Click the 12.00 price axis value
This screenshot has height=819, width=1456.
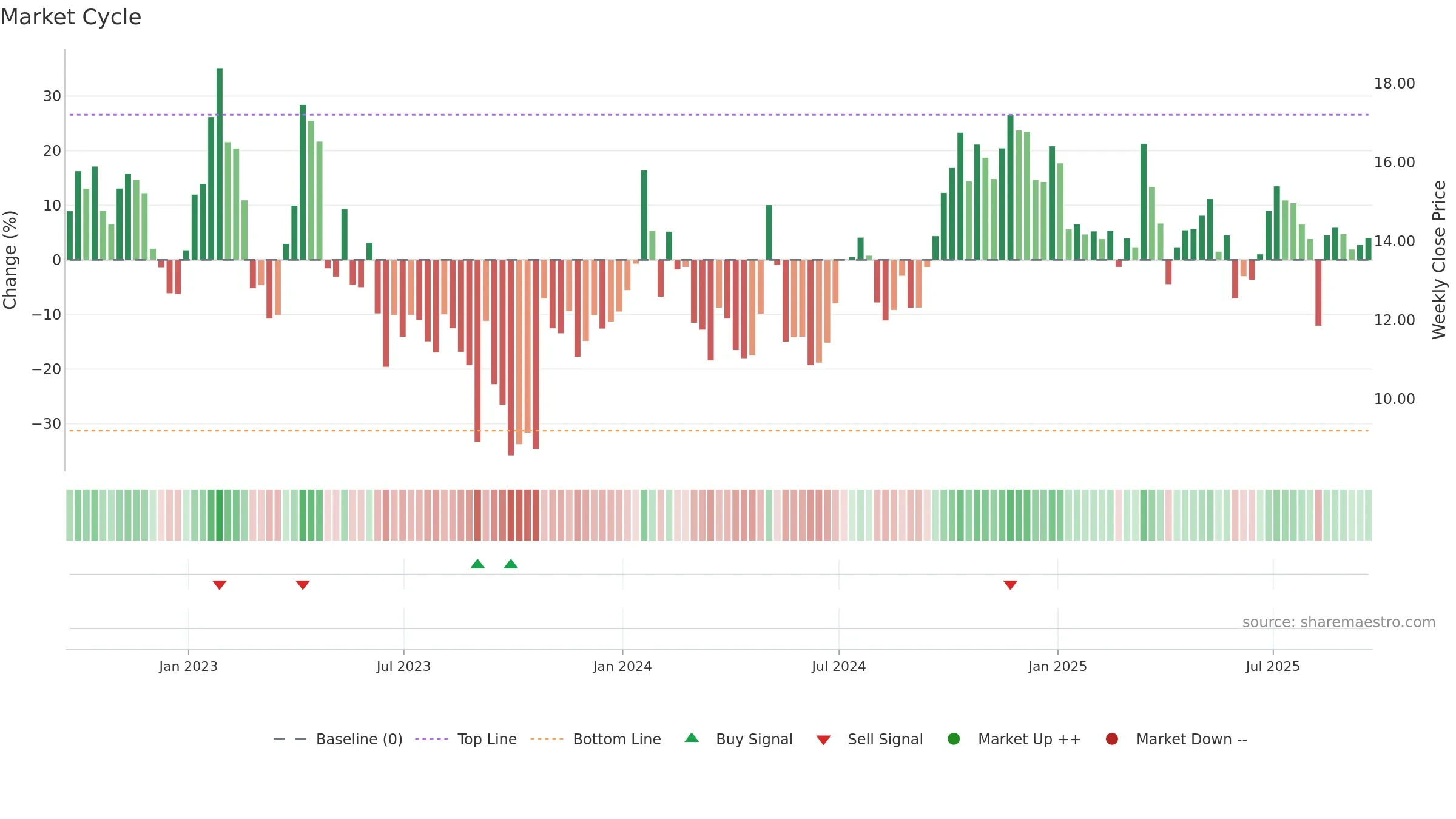(1394, 320)
